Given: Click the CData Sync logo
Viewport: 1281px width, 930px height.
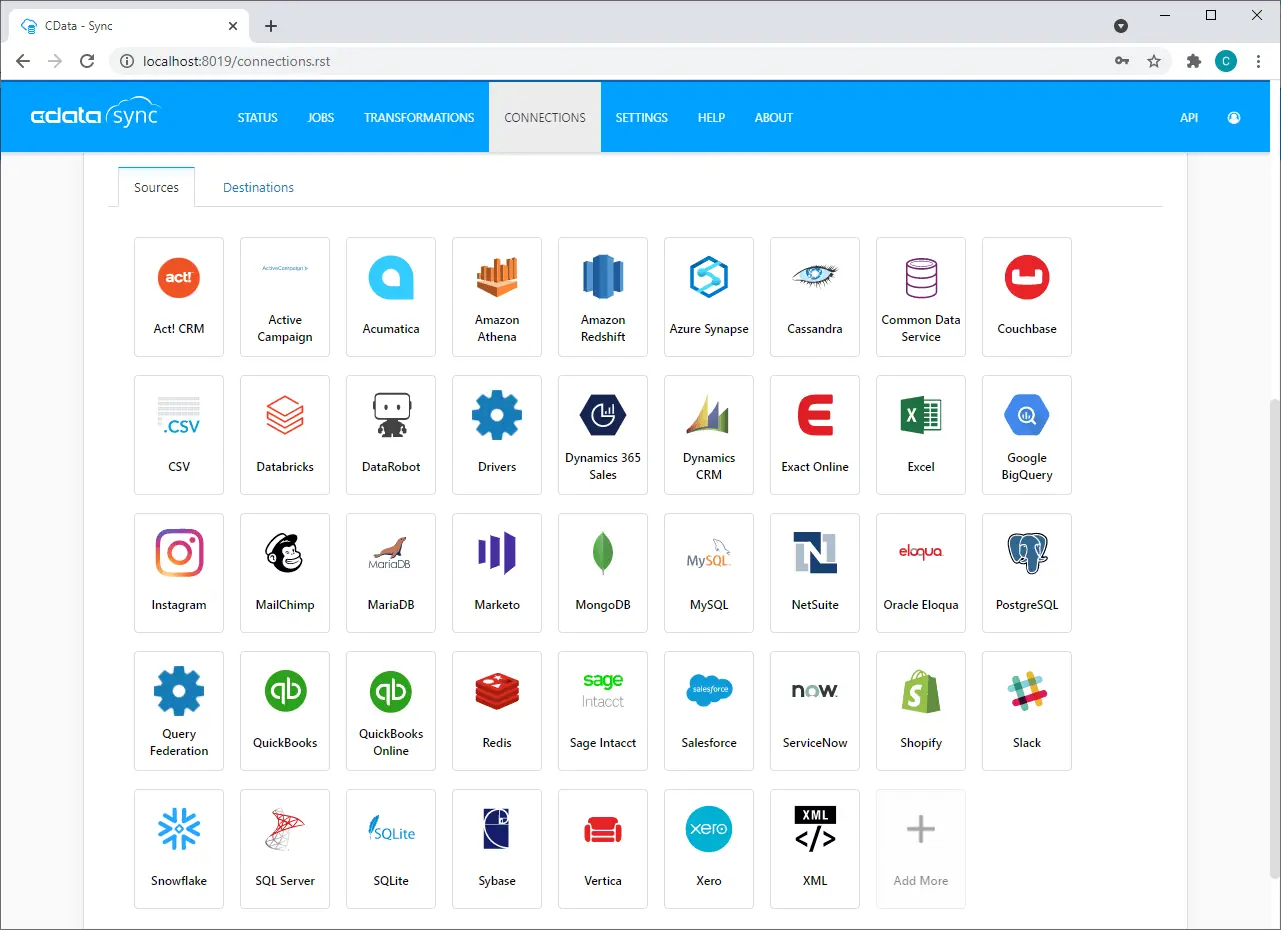Looking at the screenshot, I should click(96, 114).
